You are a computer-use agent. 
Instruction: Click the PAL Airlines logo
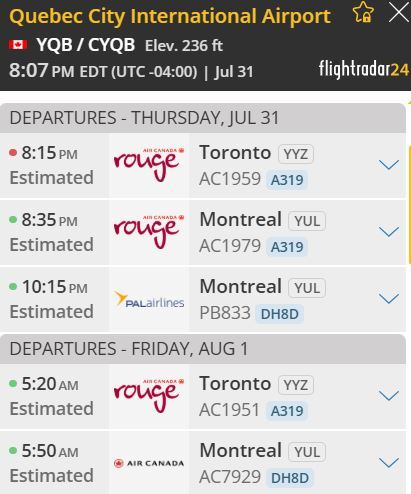(x=149, y=299)
